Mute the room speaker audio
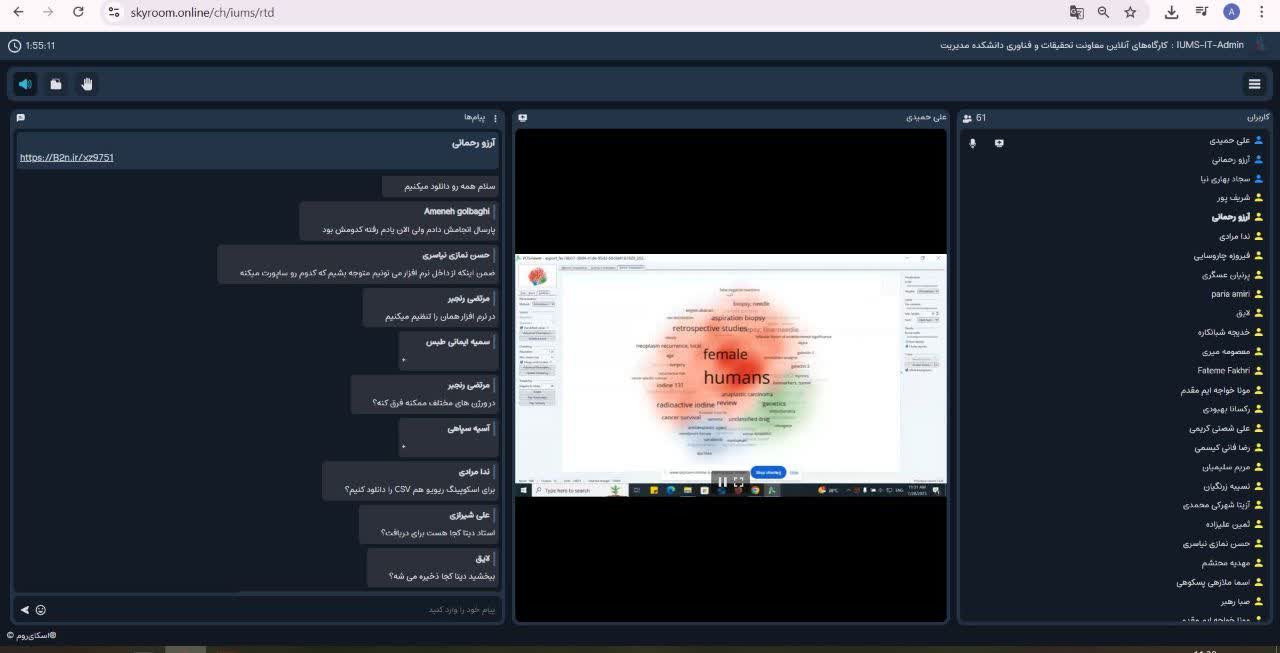The height and width of the screenshot is (653, 1280). 26,84
